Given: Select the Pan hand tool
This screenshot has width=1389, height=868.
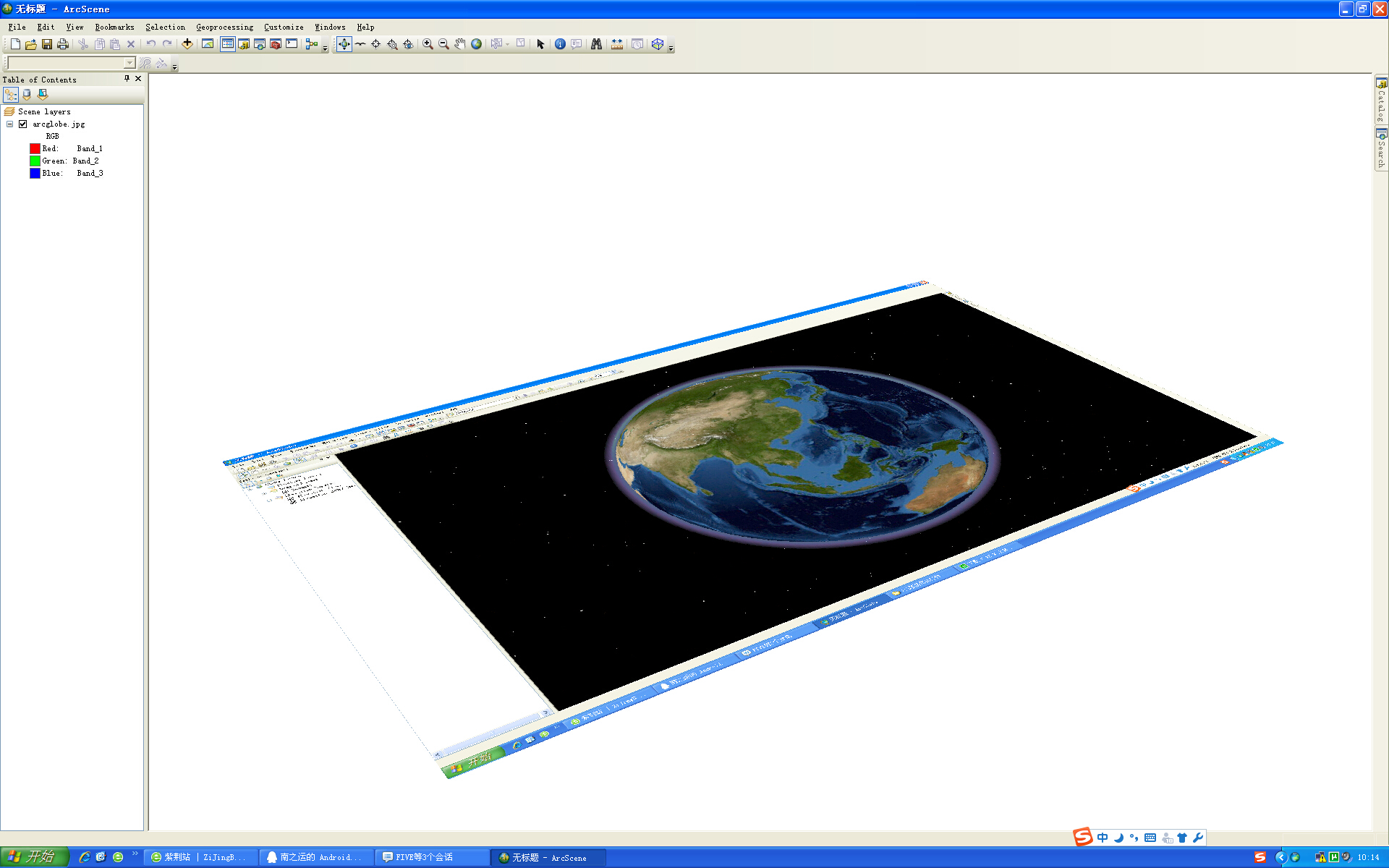Looking at the screenshot, I should click(x=460, y=44).
